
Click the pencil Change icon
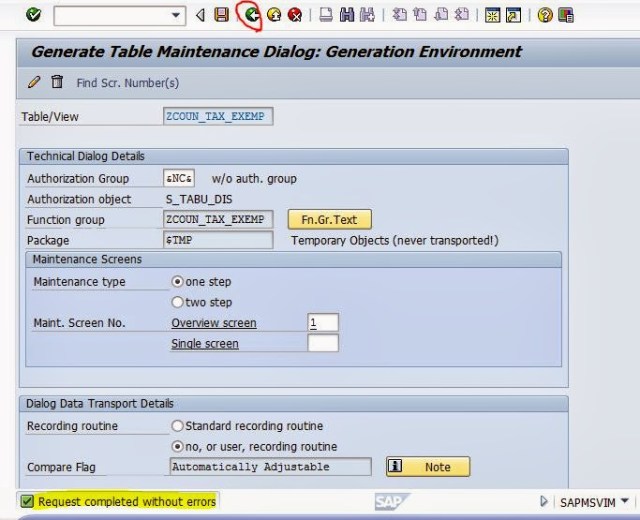(34, 82)
